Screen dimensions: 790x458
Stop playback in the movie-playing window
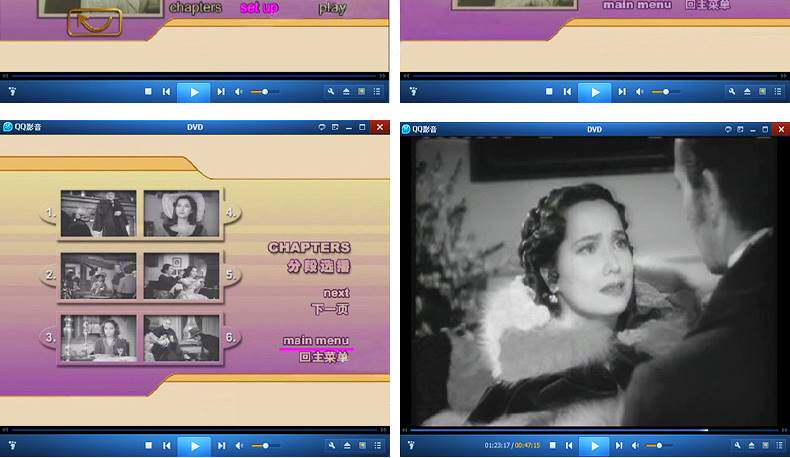click(x=553, y=445)
